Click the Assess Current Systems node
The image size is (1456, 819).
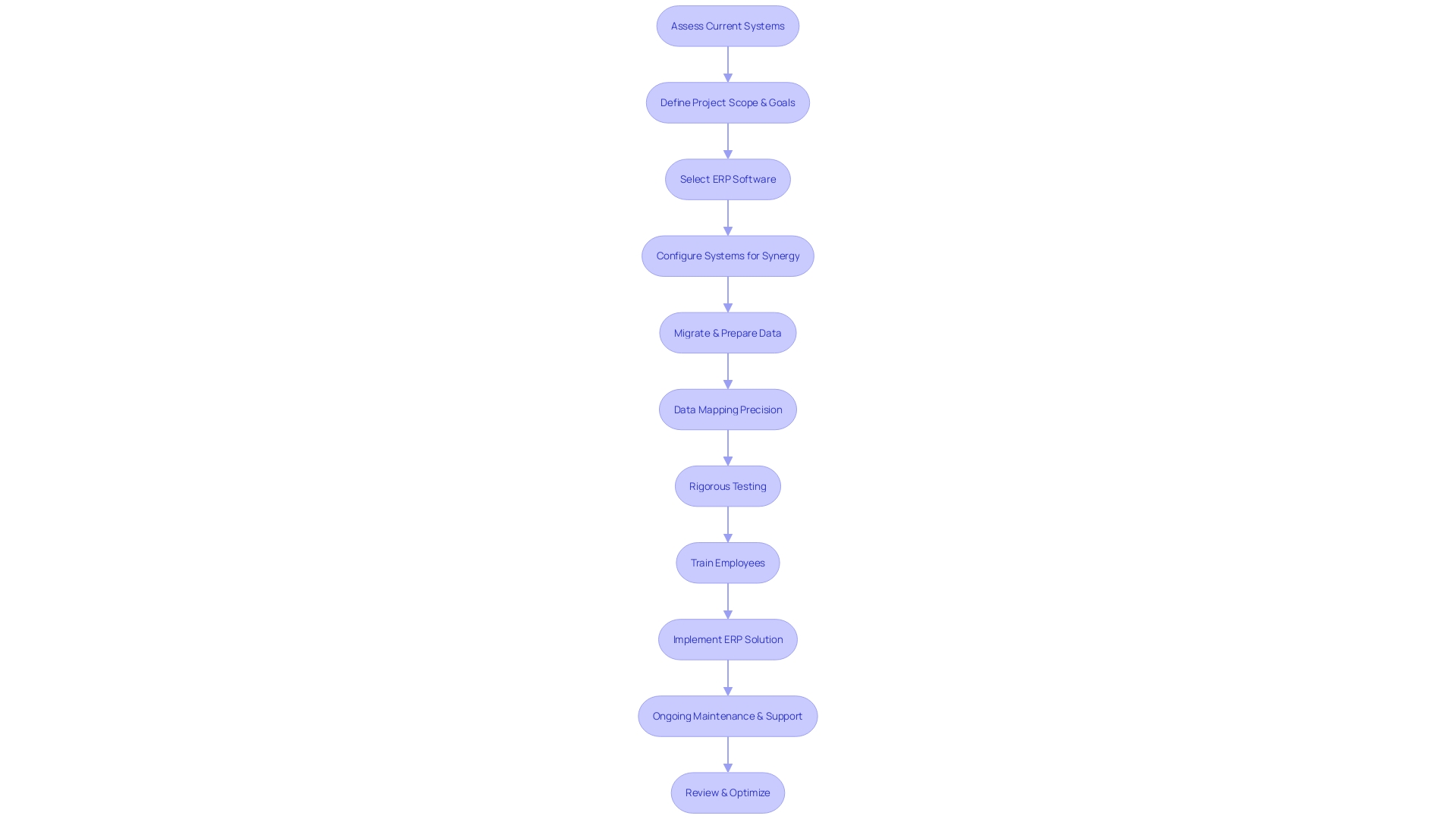[x=727, y=25]
